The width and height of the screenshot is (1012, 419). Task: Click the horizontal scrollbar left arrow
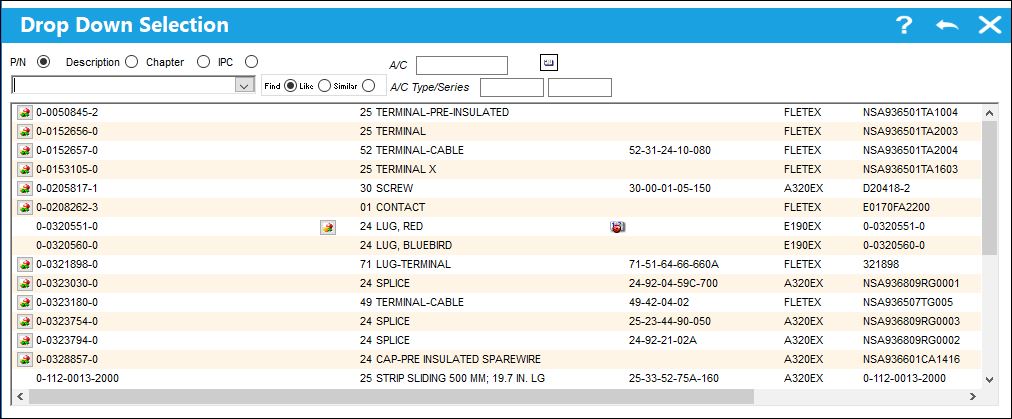(21, 396)
